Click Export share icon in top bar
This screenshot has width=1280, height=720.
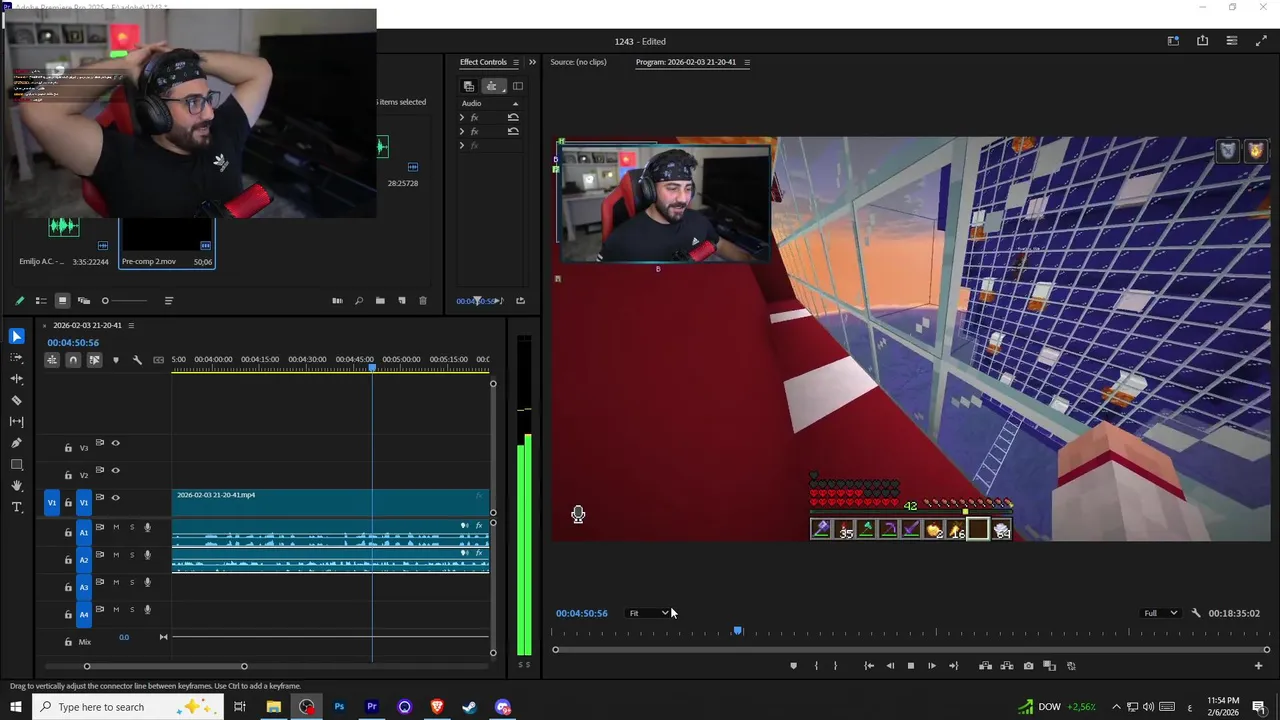click(x=1202, y=41)
